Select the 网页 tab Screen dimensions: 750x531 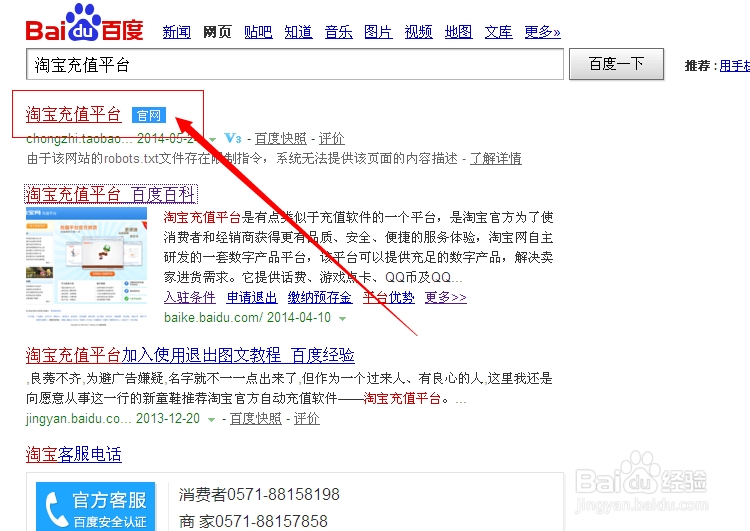217,32
